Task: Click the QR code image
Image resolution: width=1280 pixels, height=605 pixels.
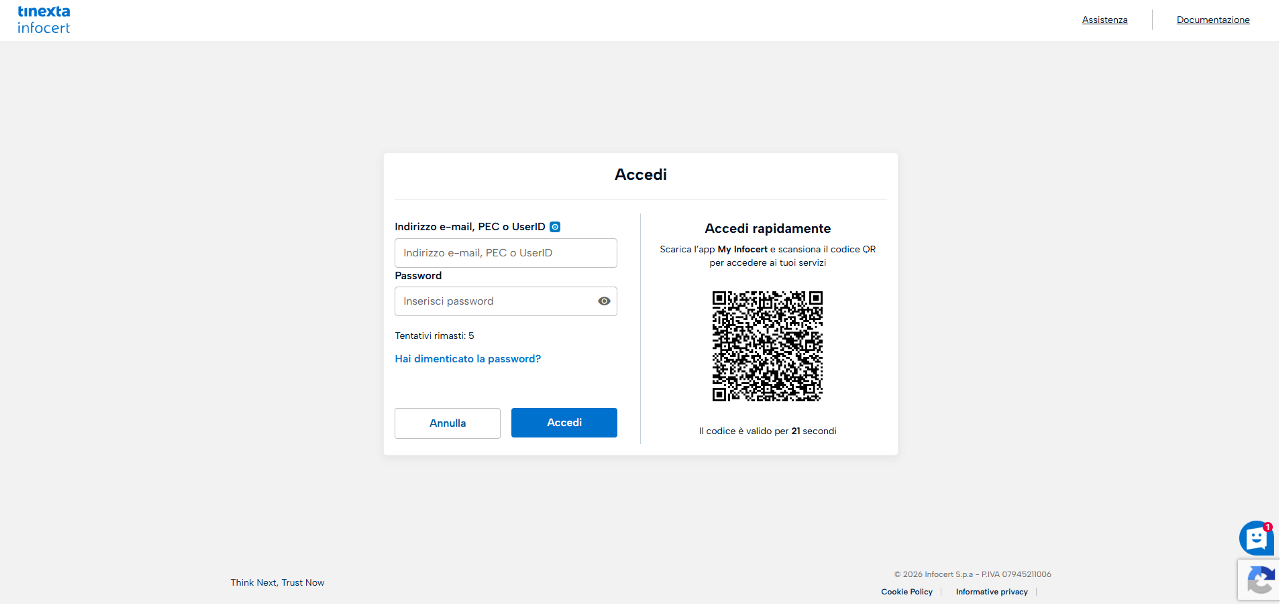Action: pyautogui.click(x=767, y=346)
